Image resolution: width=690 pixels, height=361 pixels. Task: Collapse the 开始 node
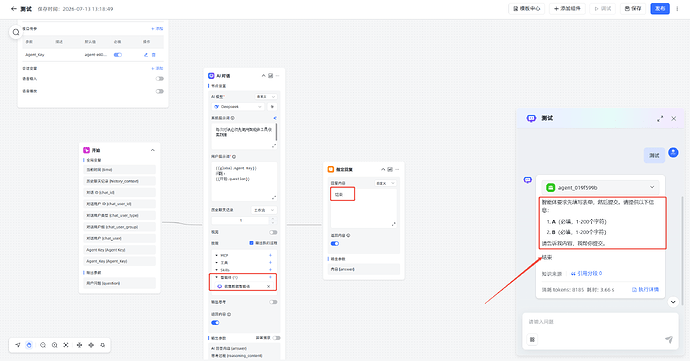(x=153, y=150)
